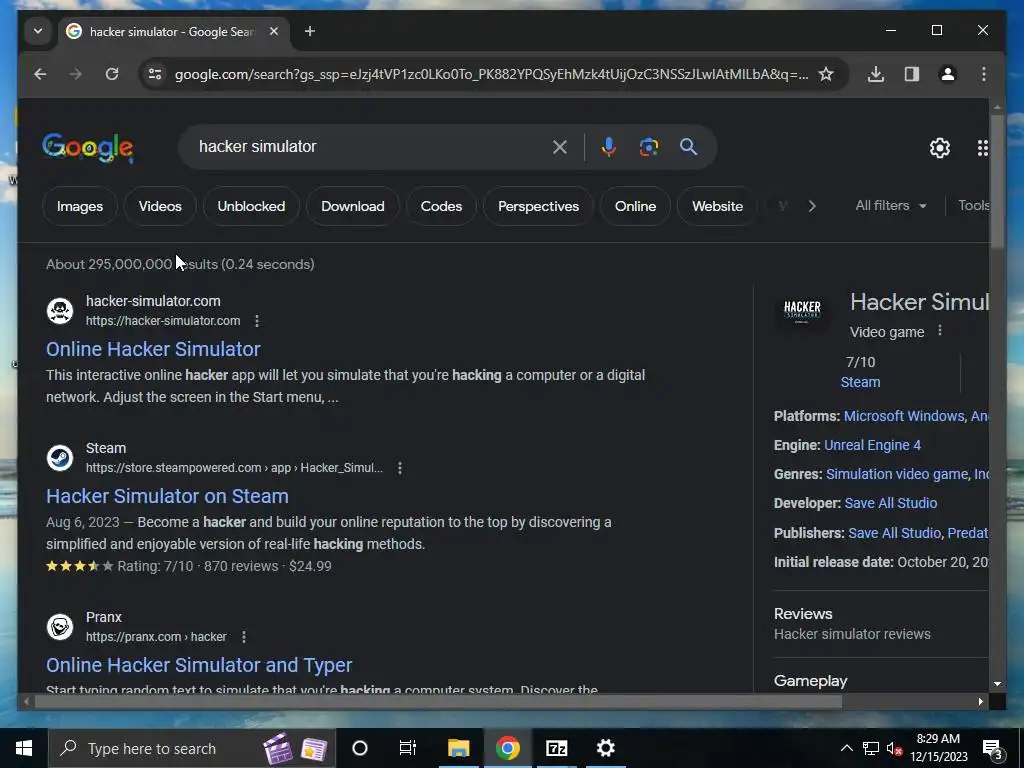Open the Google apps grid icon

tap(982, 148)
